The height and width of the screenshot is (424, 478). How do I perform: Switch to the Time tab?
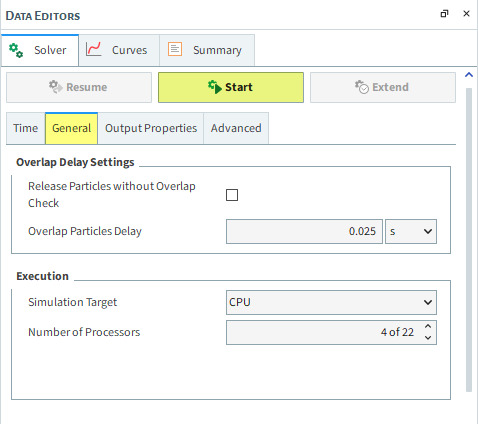(26, 128)
